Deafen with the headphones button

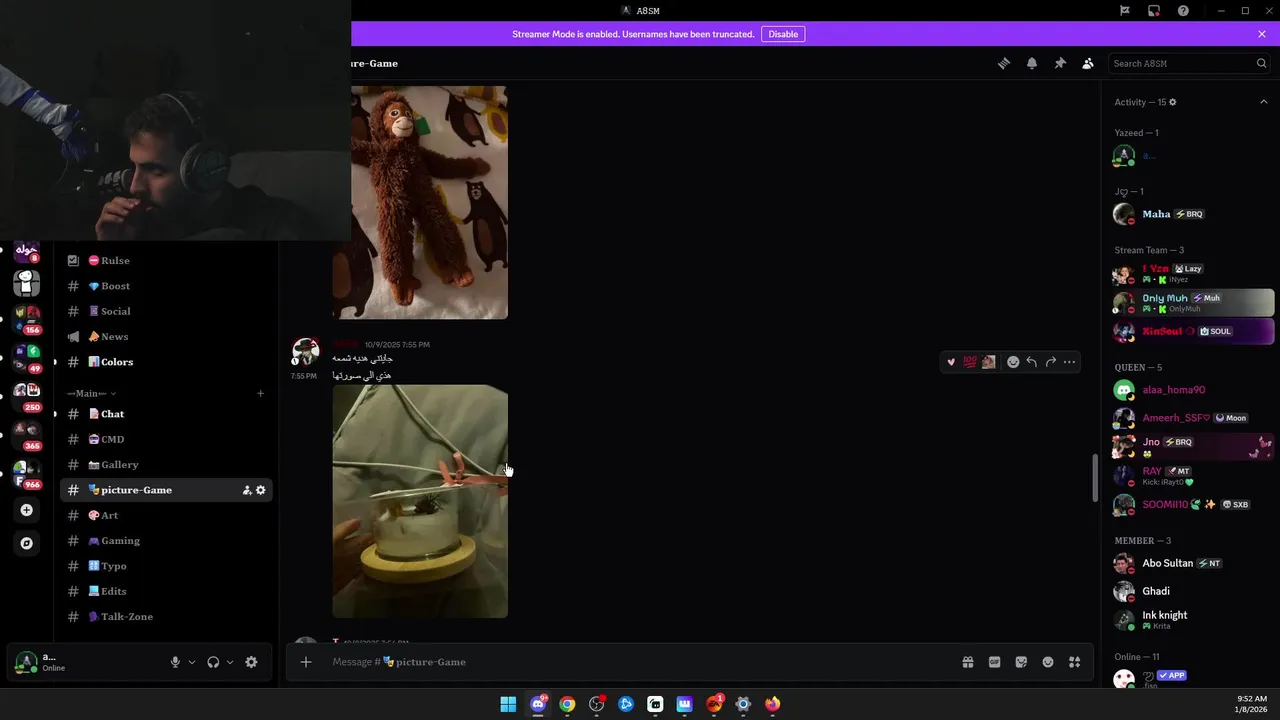213,662
